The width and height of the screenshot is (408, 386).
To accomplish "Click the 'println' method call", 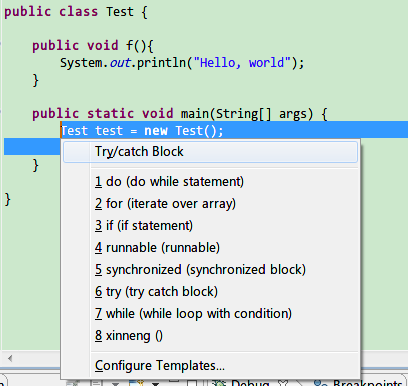I will click(161, 63).
